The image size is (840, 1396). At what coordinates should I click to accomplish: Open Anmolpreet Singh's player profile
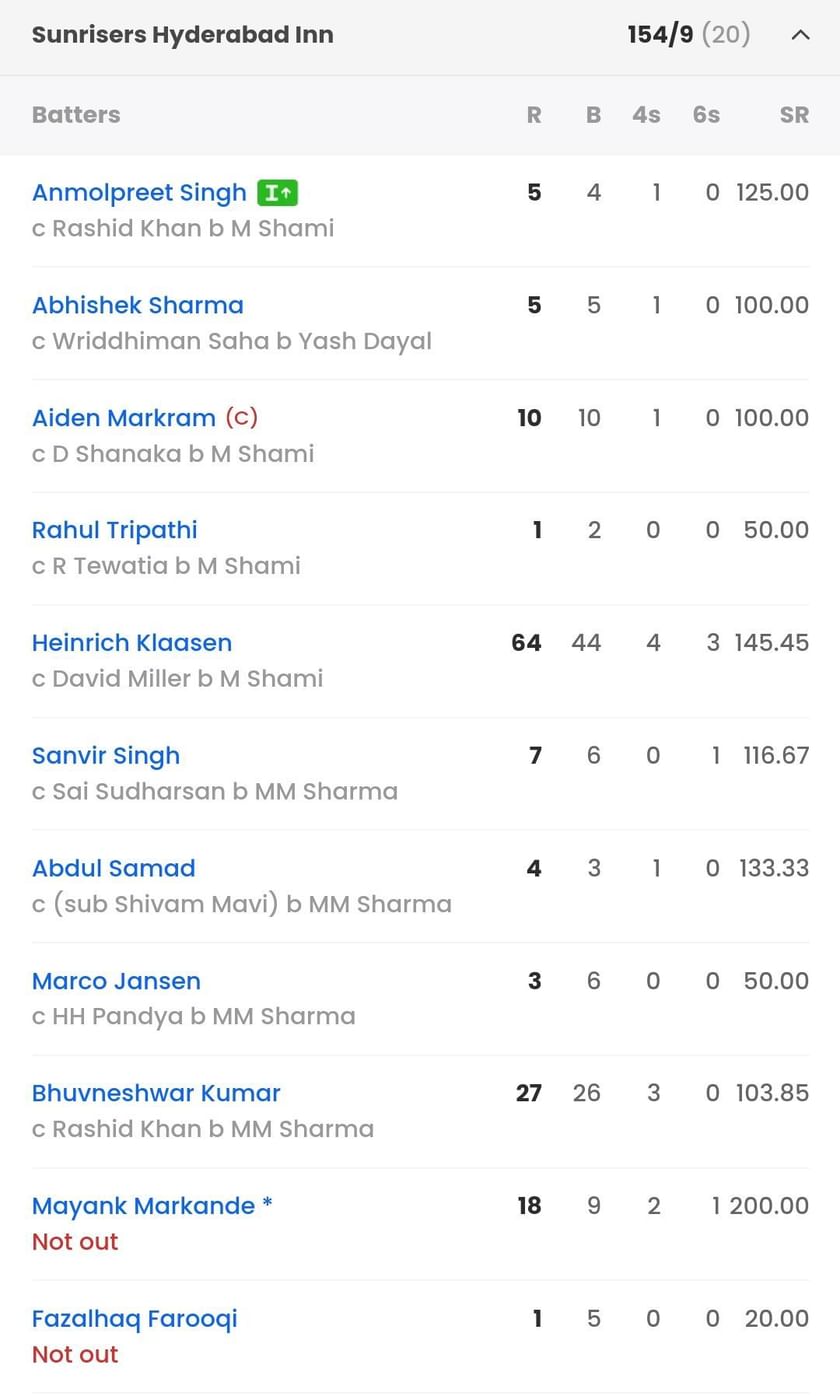[138, 193]
